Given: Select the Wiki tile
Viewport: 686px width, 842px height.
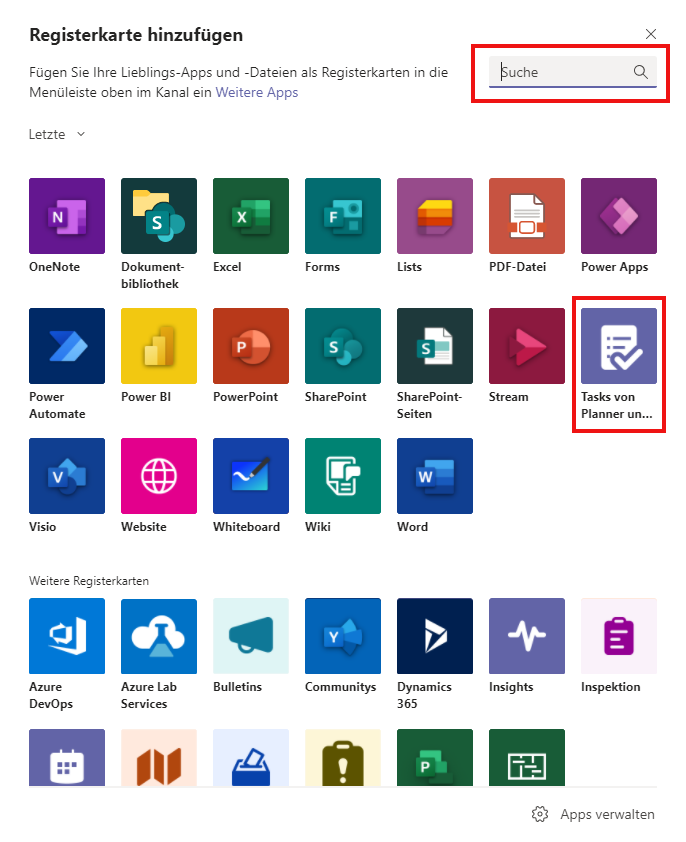Looking at the screenshot, I should click(x=343, y=476).
